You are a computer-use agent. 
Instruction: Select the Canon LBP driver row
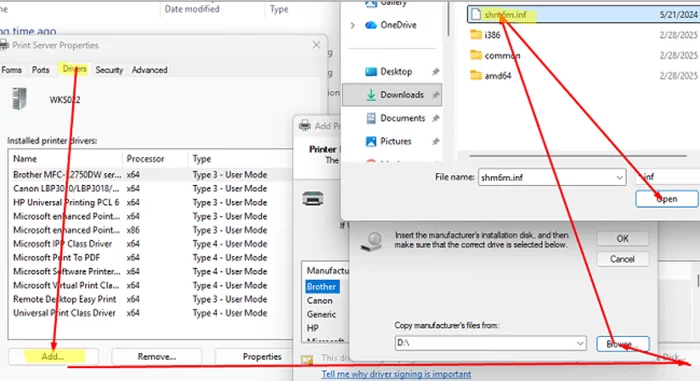pyautogui.click(x=150, y=188)
